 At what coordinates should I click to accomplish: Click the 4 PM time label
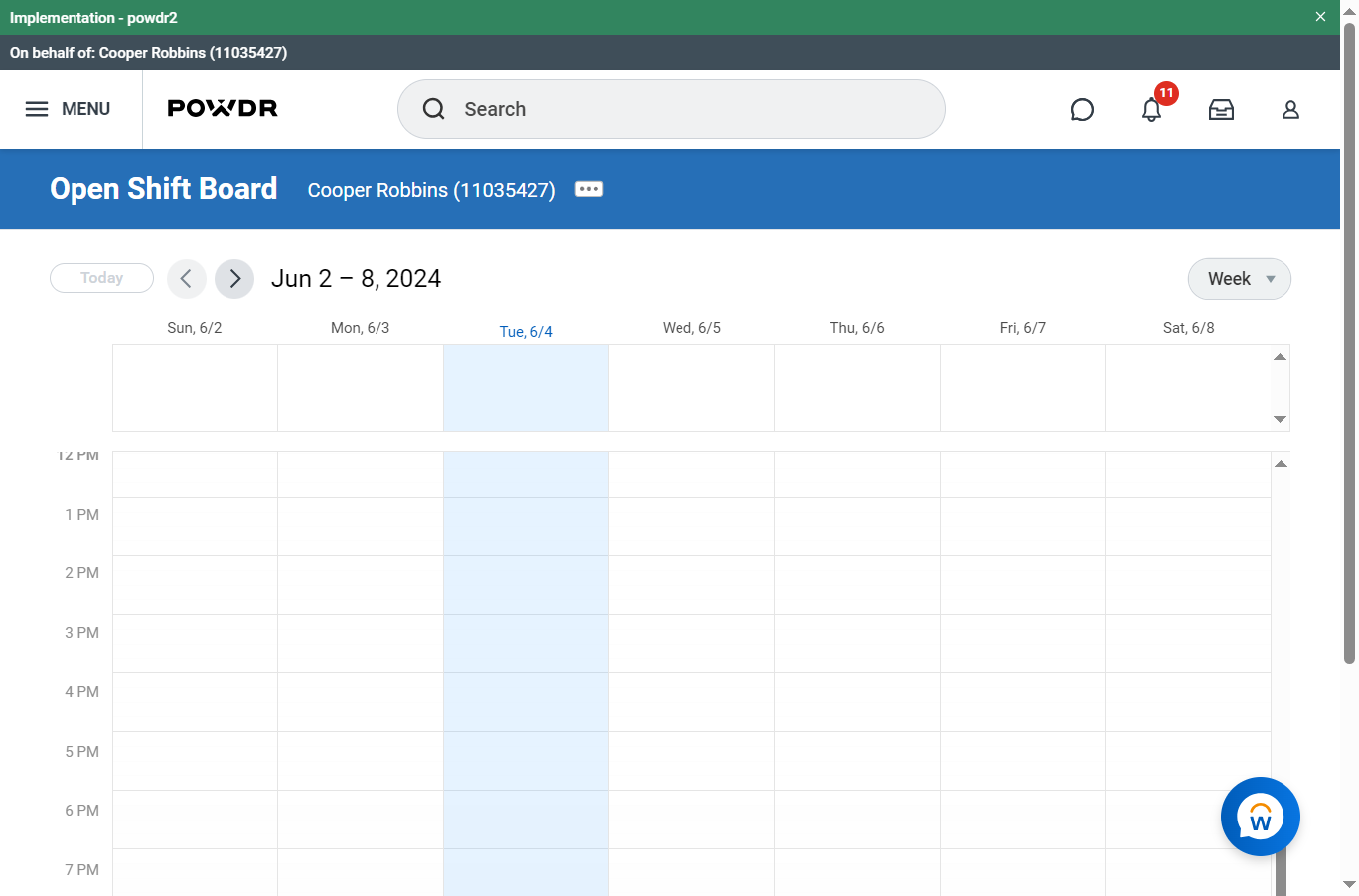82,692
